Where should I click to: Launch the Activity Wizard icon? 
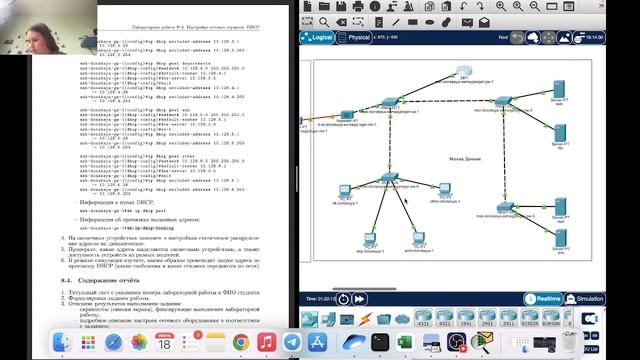coord(408,6)
